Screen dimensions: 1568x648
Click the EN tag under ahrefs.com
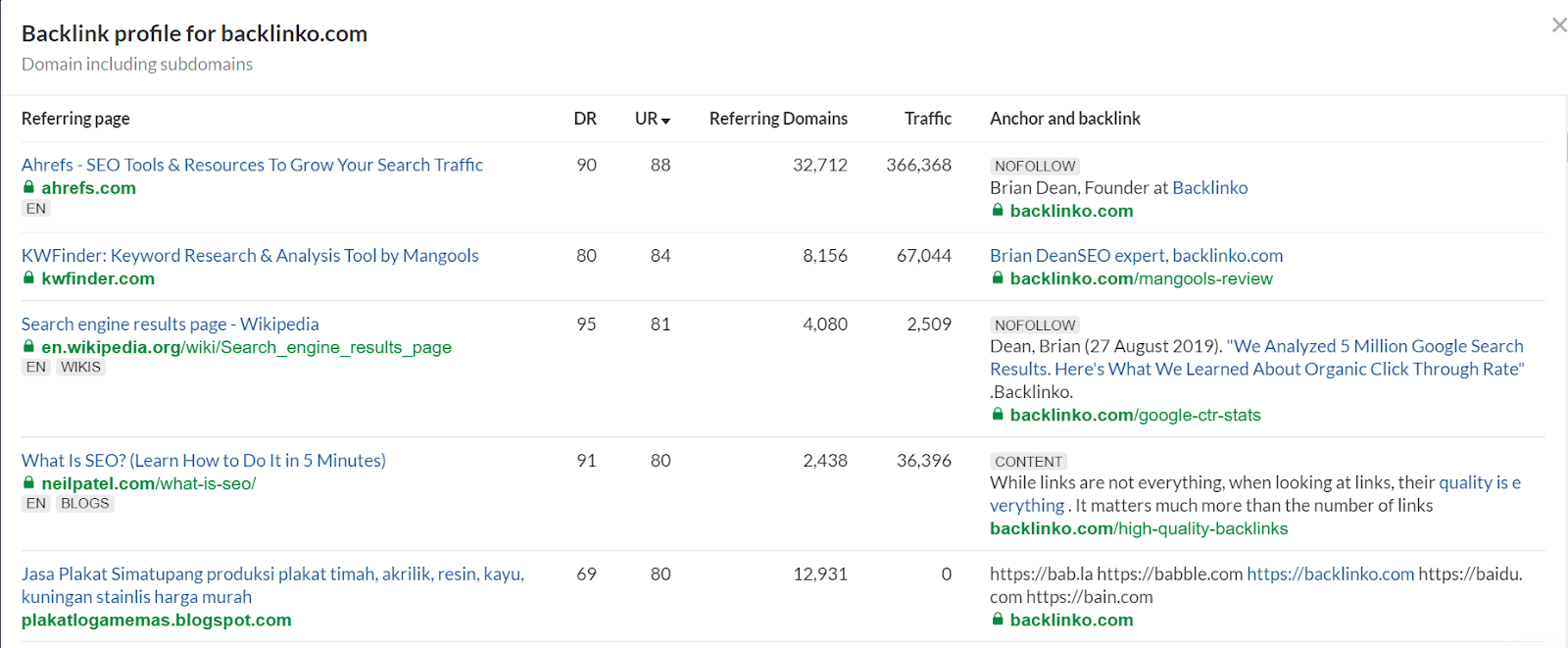(36, 209)
